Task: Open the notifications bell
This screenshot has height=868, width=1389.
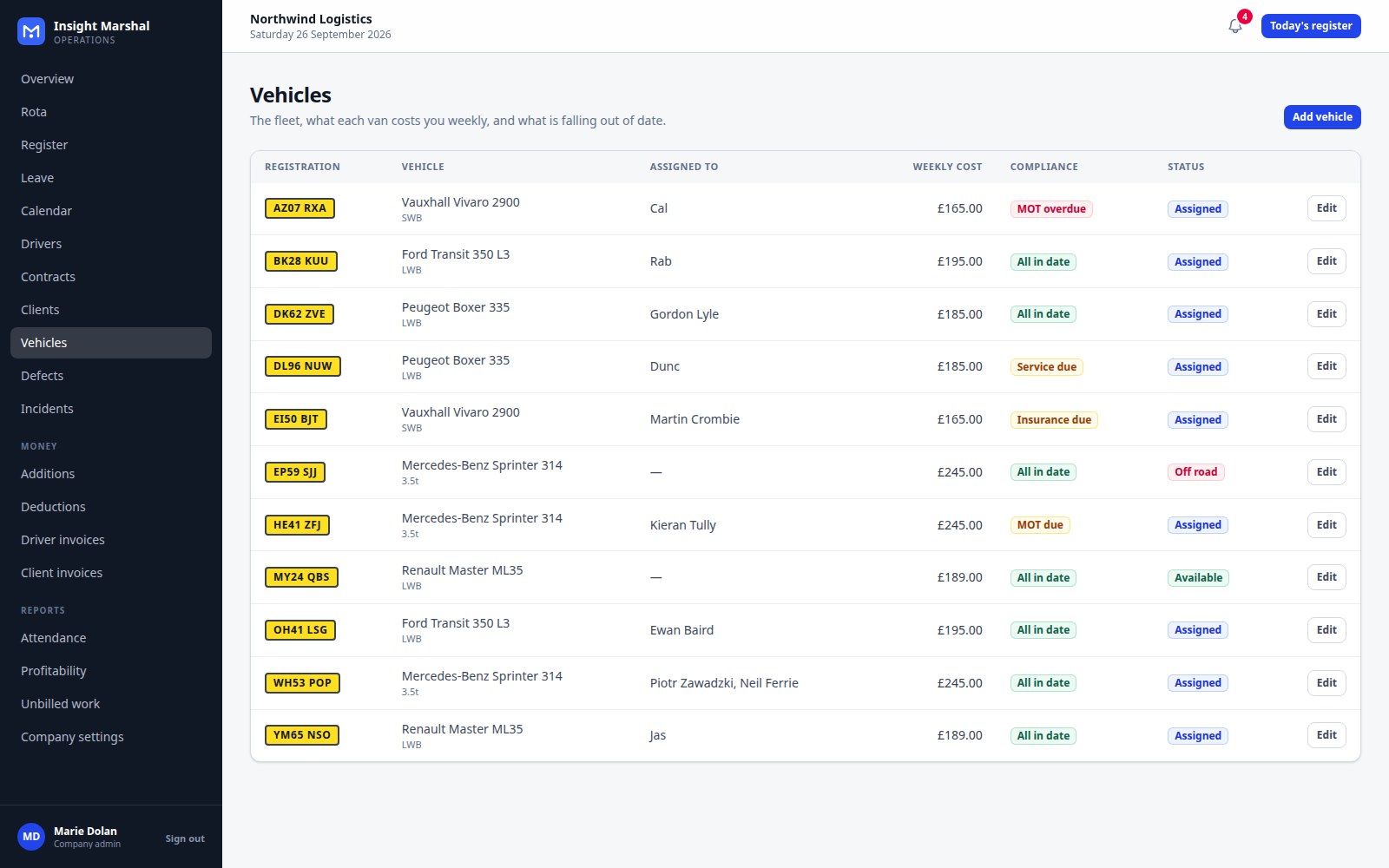Action: click(x=1235, y=26)
